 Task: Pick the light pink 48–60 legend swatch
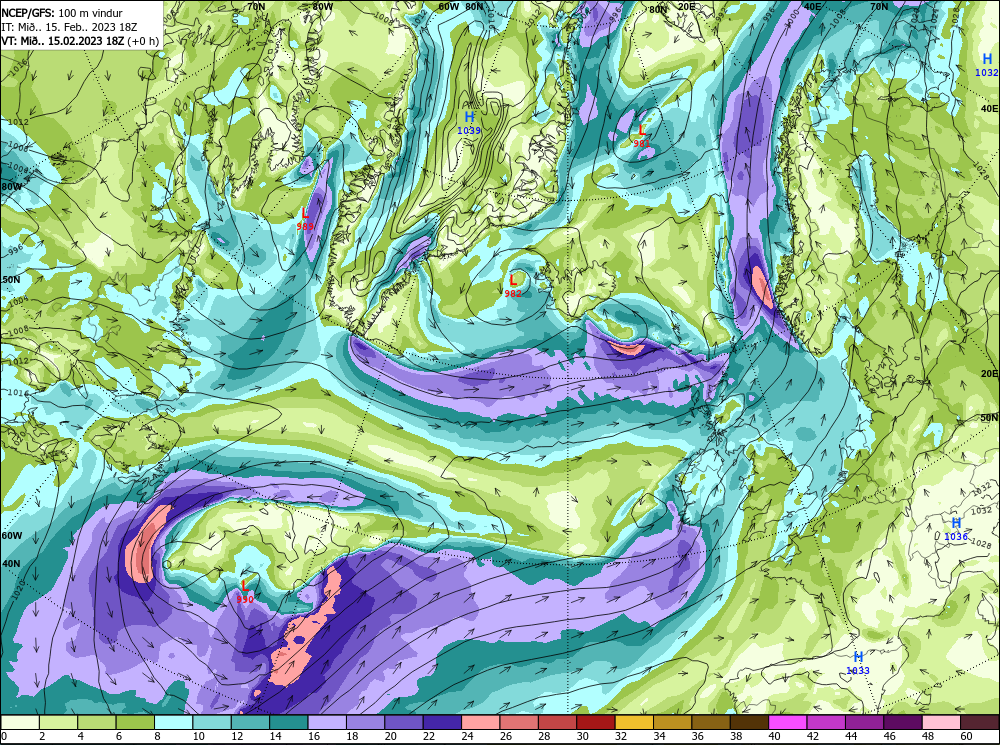tap(941, 722)
